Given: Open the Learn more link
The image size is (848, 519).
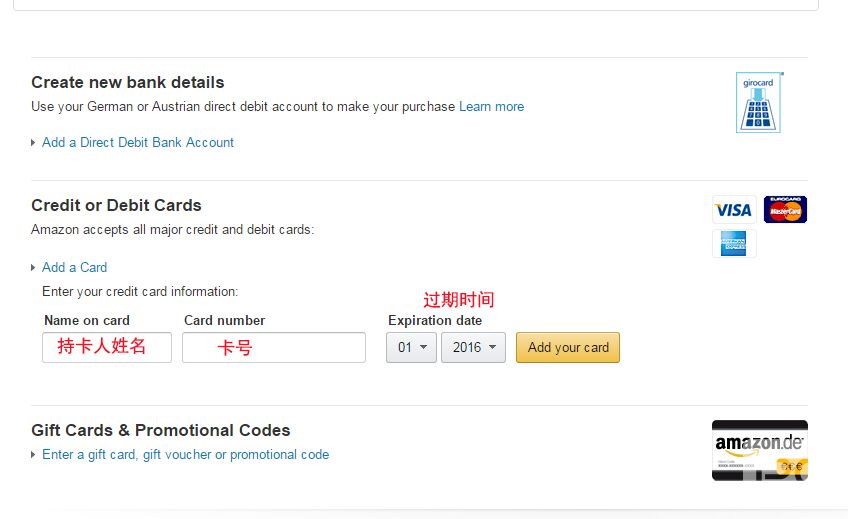Looking at the screenshot, I should click(491, 106).
